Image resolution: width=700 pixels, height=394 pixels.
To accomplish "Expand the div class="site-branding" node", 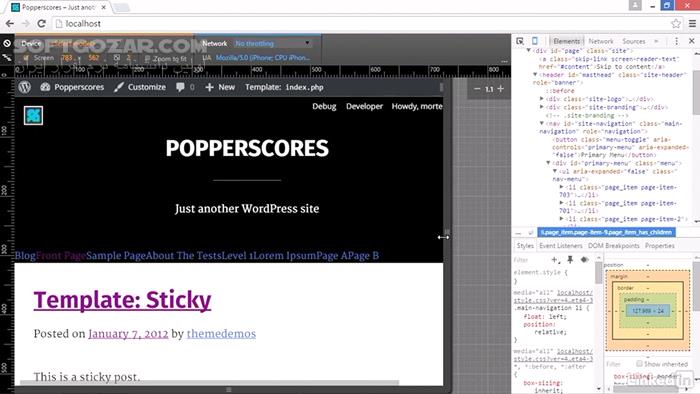I will point(542,107).
